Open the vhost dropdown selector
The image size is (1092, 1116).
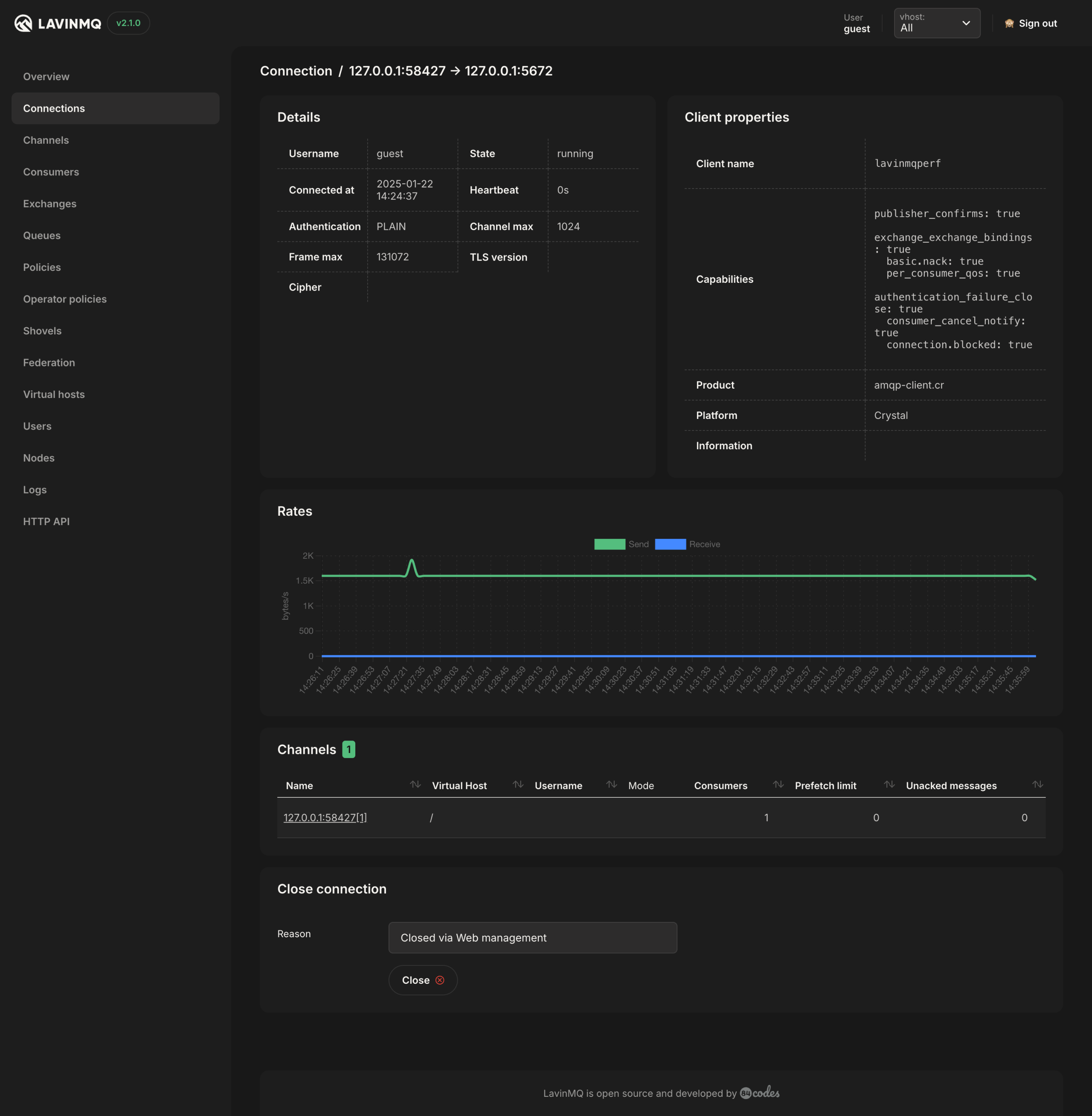coord(937,23)
